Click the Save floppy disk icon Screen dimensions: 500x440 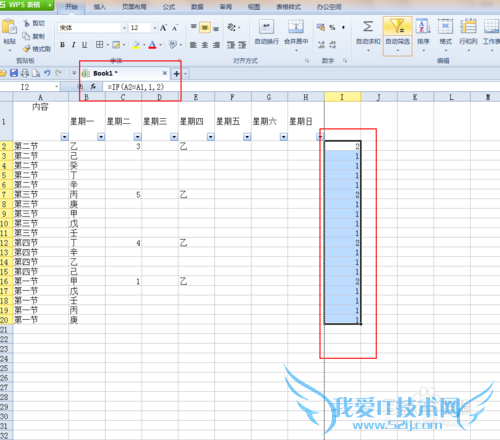pos(14,73)
